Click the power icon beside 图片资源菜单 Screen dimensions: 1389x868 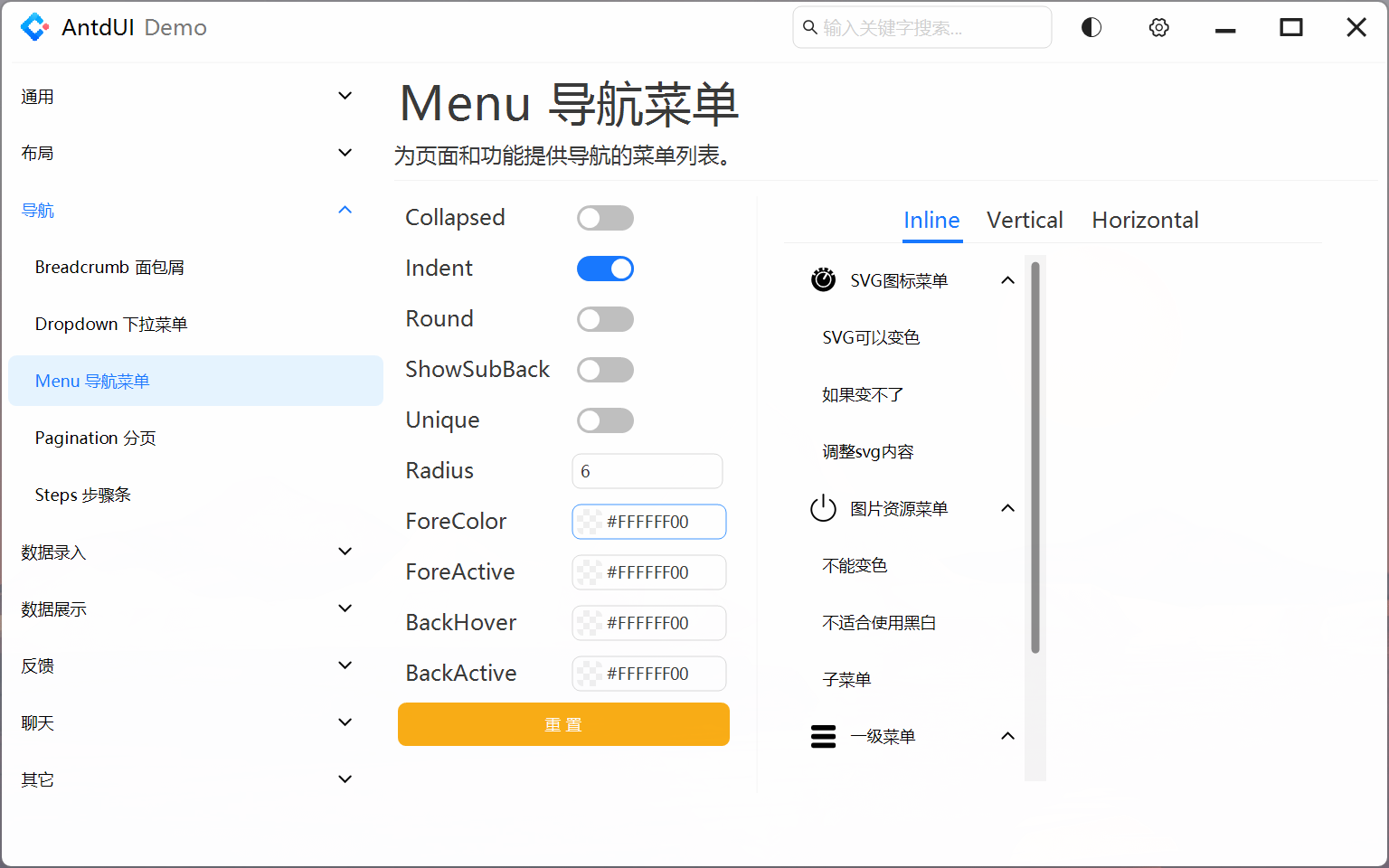pos(823,508)
